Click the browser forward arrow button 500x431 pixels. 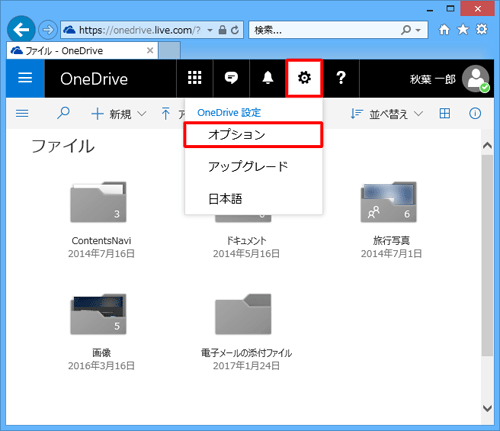(x=48, y=30)
